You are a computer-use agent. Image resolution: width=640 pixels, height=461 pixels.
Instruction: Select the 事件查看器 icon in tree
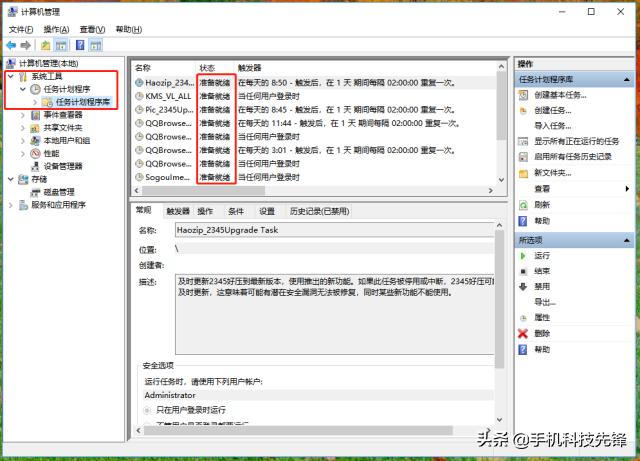click(36, 115)
